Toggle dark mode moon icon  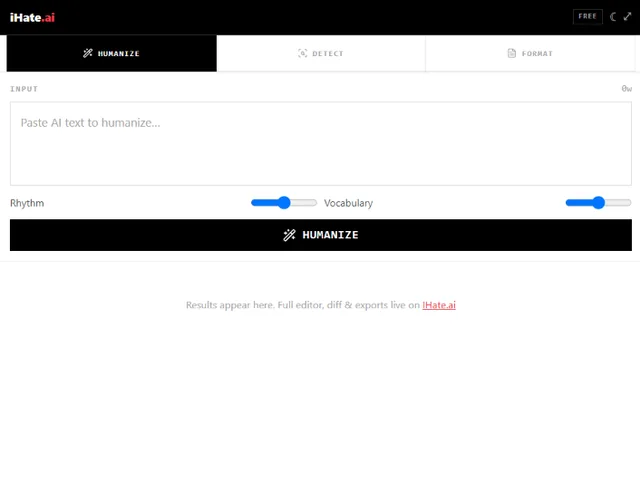tap(613, 17)
